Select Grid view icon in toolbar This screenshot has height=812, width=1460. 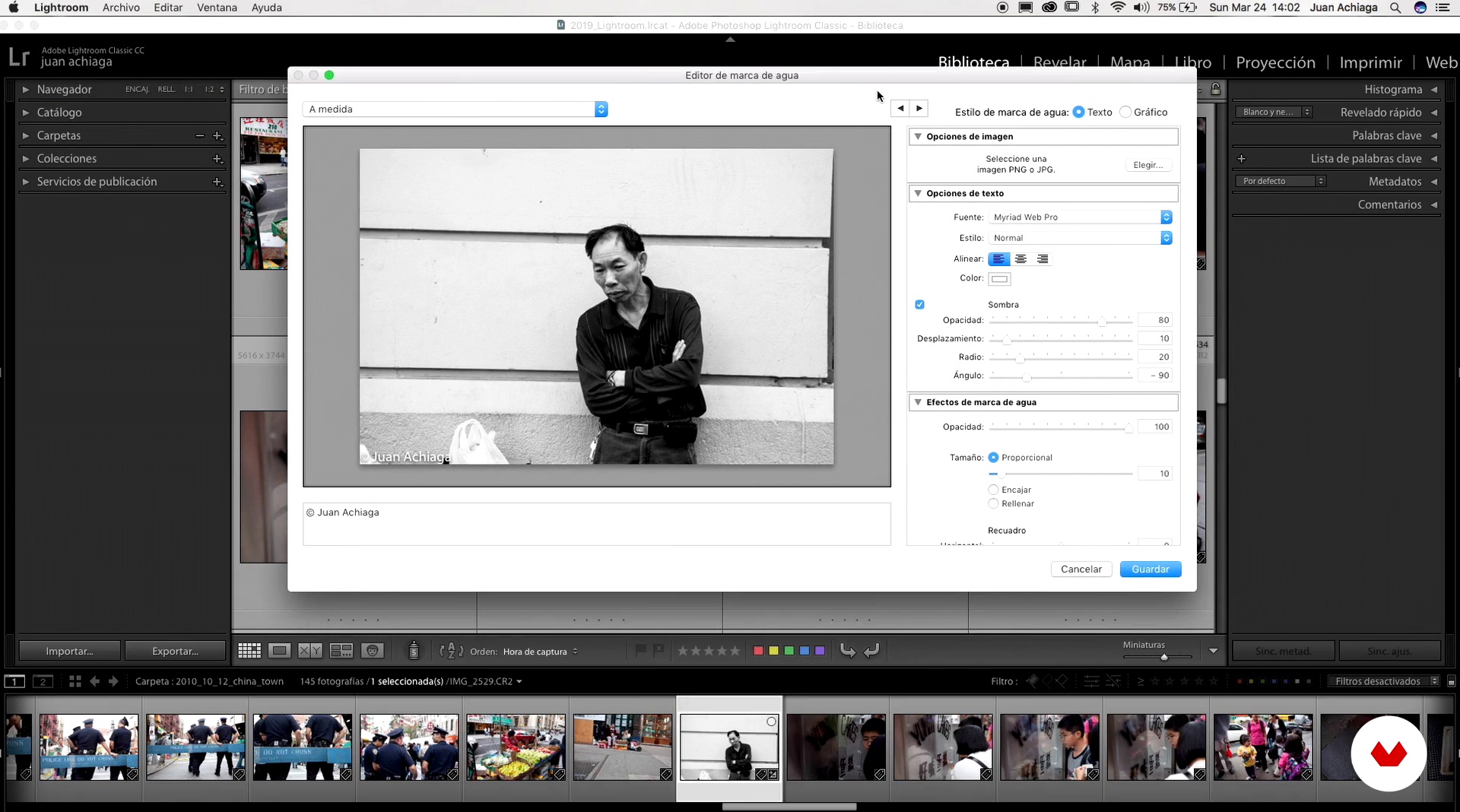pyautogui.click(x=249, y=651)
